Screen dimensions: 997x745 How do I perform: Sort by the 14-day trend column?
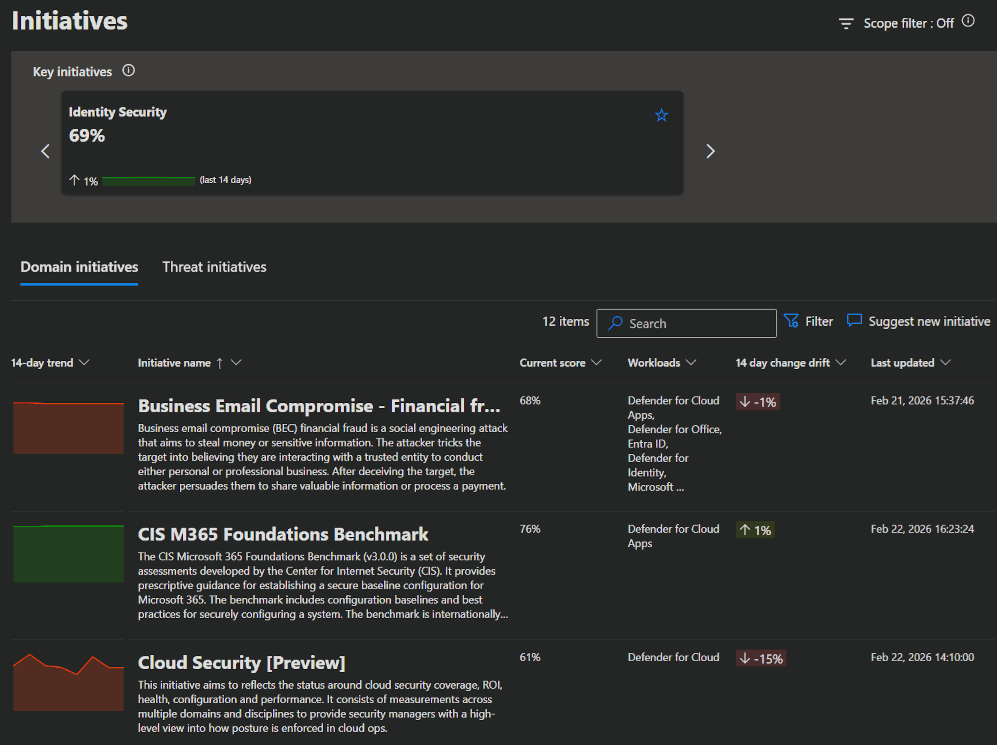(50, 363)
